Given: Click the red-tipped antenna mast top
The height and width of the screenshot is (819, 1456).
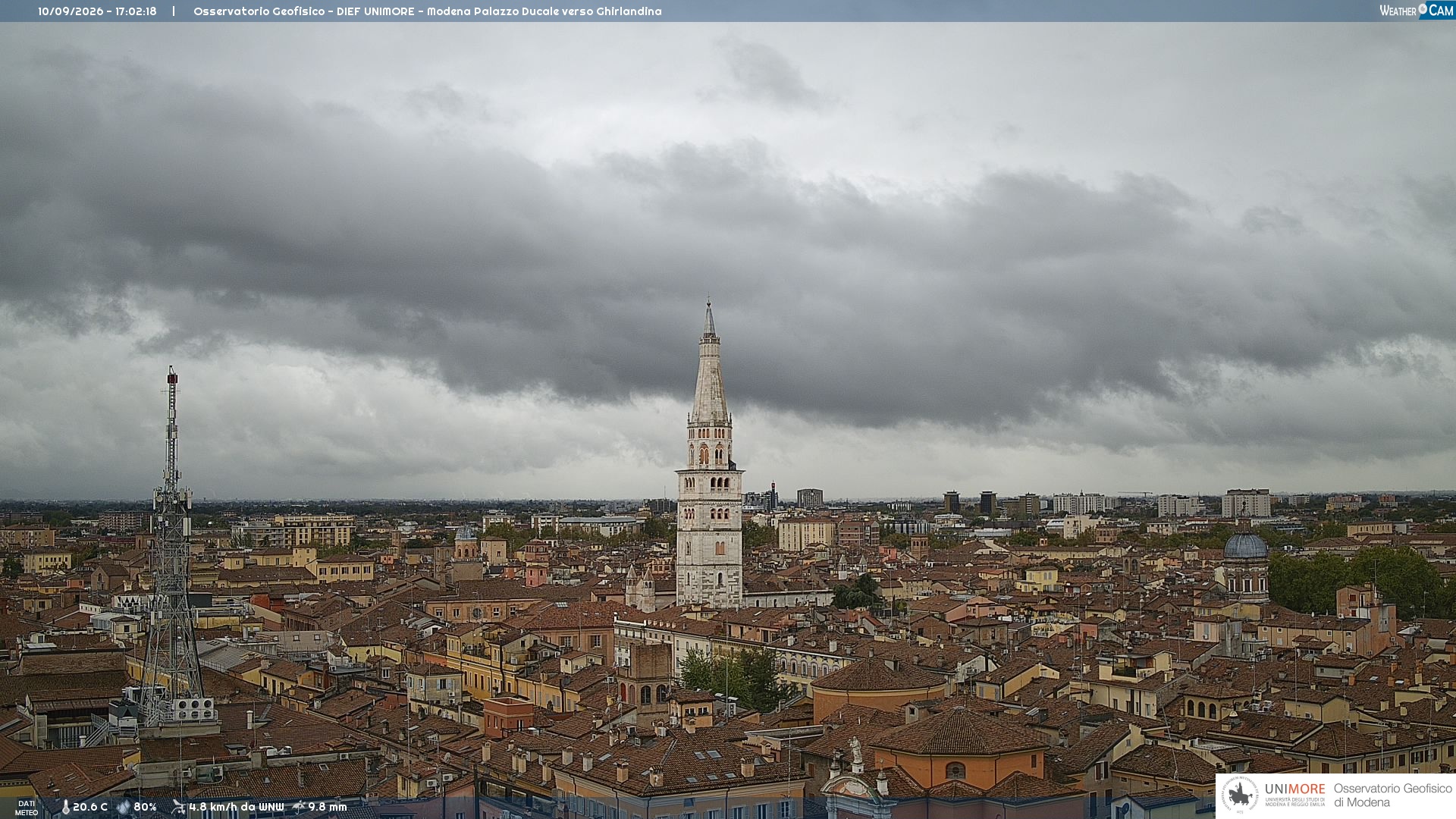Looking at the screenshot, I should point(172,376).
